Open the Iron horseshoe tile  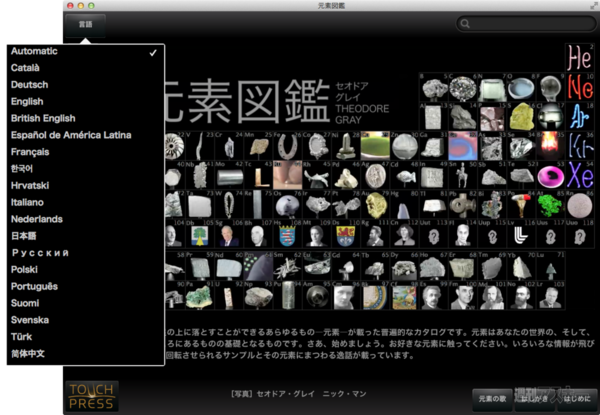tap(288, 146)
